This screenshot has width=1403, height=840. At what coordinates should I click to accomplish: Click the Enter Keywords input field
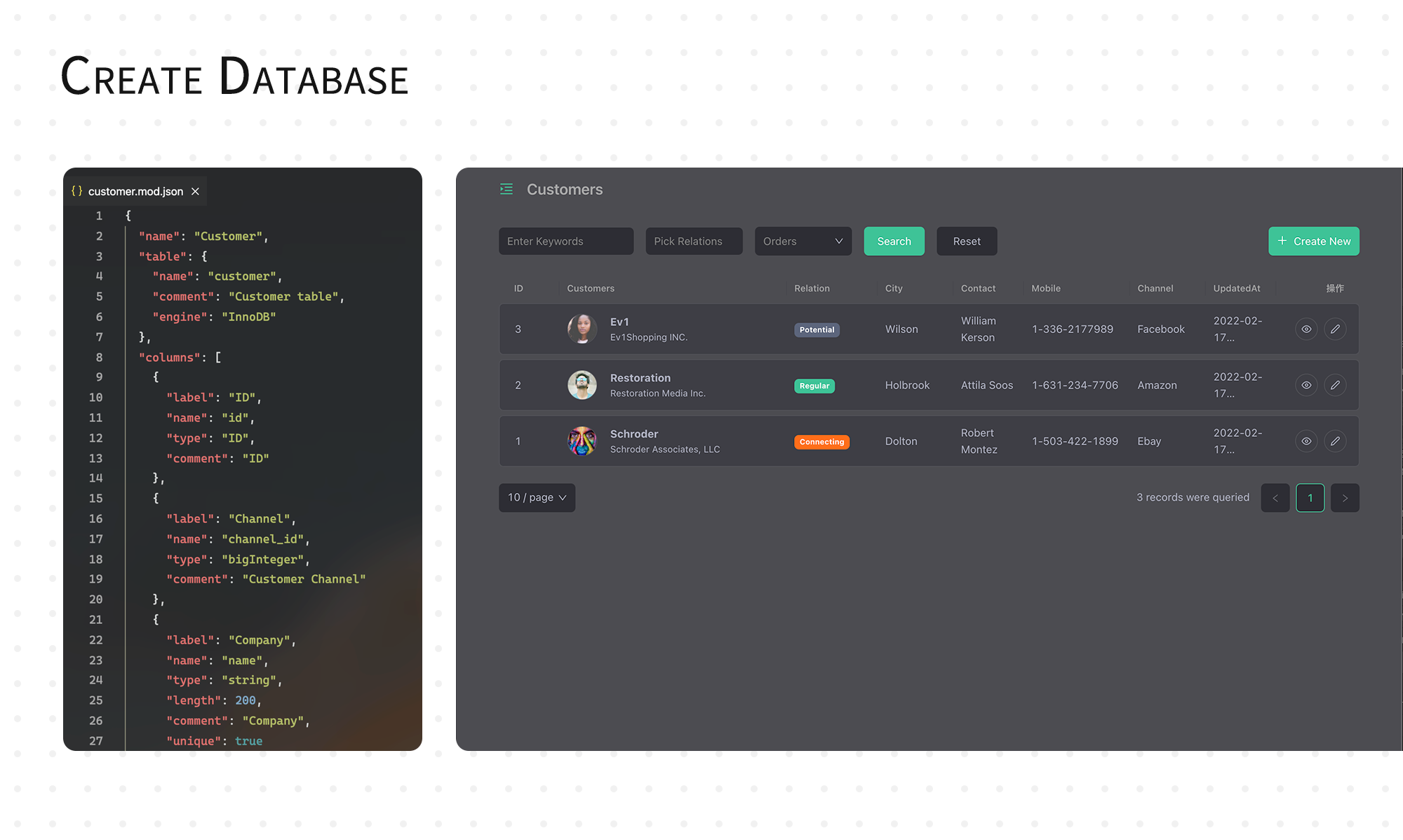[x=565, y=241]
